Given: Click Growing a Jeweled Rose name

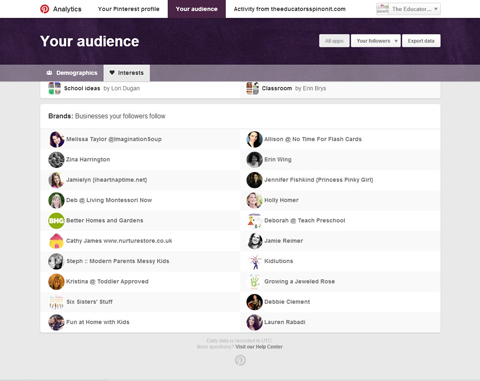Looking at the screenshot, I should [300, 281].
